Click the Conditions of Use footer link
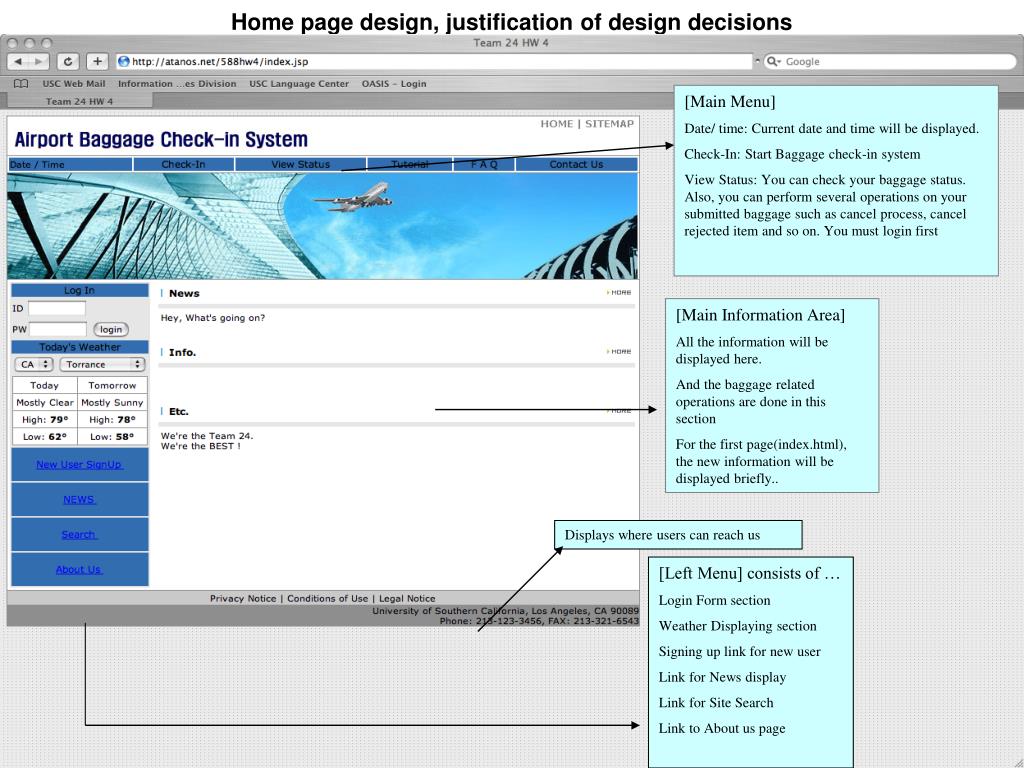Screen dimensions: 1024x768 coord(328,598)
